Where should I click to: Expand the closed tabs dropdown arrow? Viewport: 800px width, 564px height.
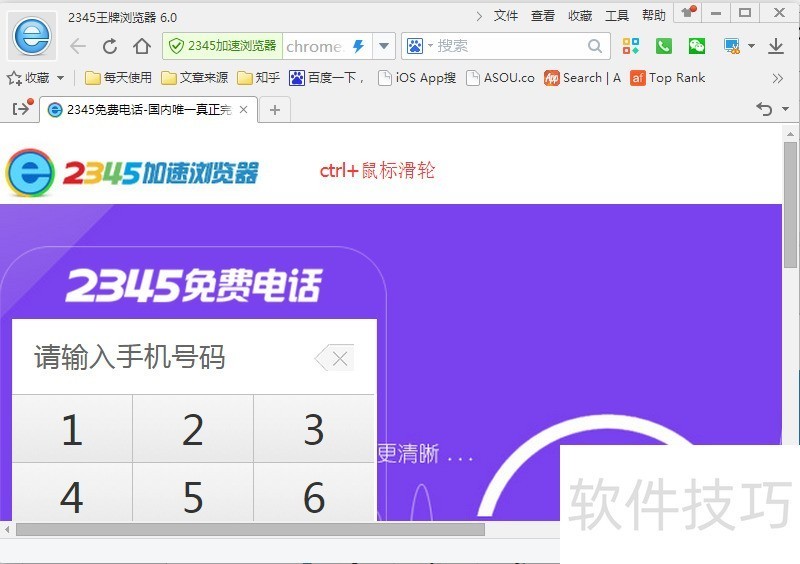[785, 109]
